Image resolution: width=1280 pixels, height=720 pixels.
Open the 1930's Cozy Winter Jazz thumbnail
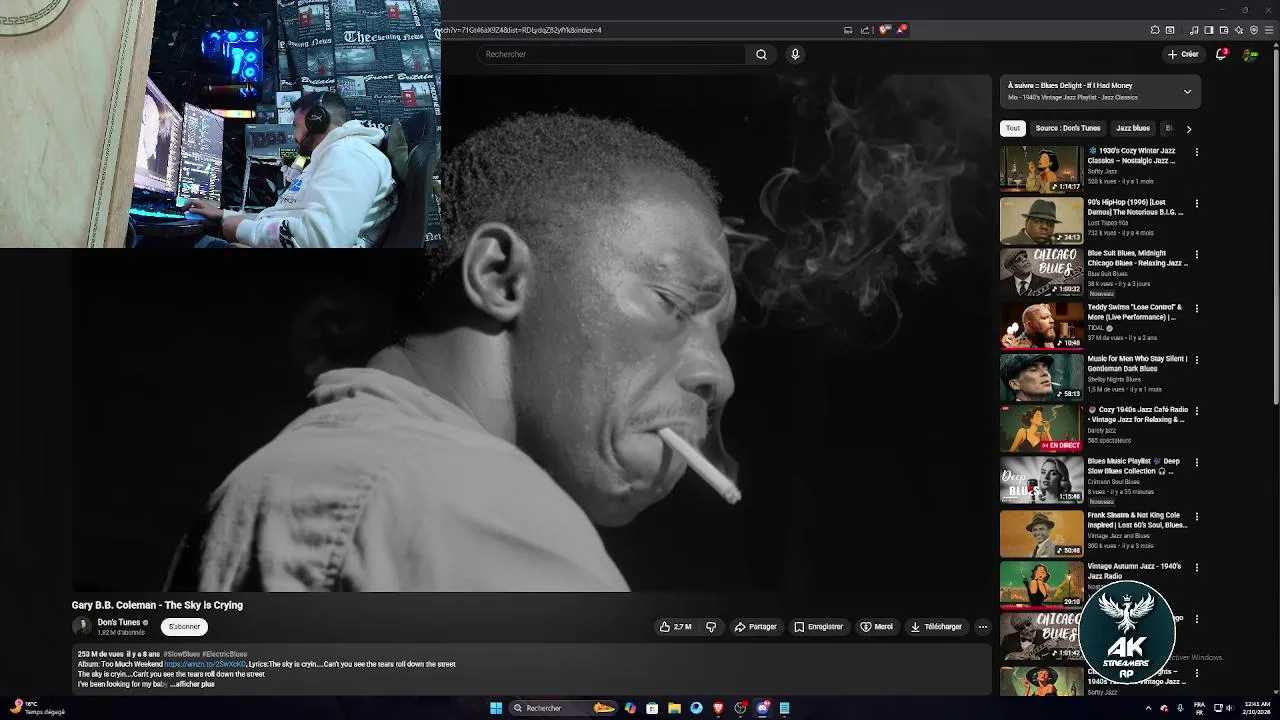pyautogui.click(x=1041, y=169)
